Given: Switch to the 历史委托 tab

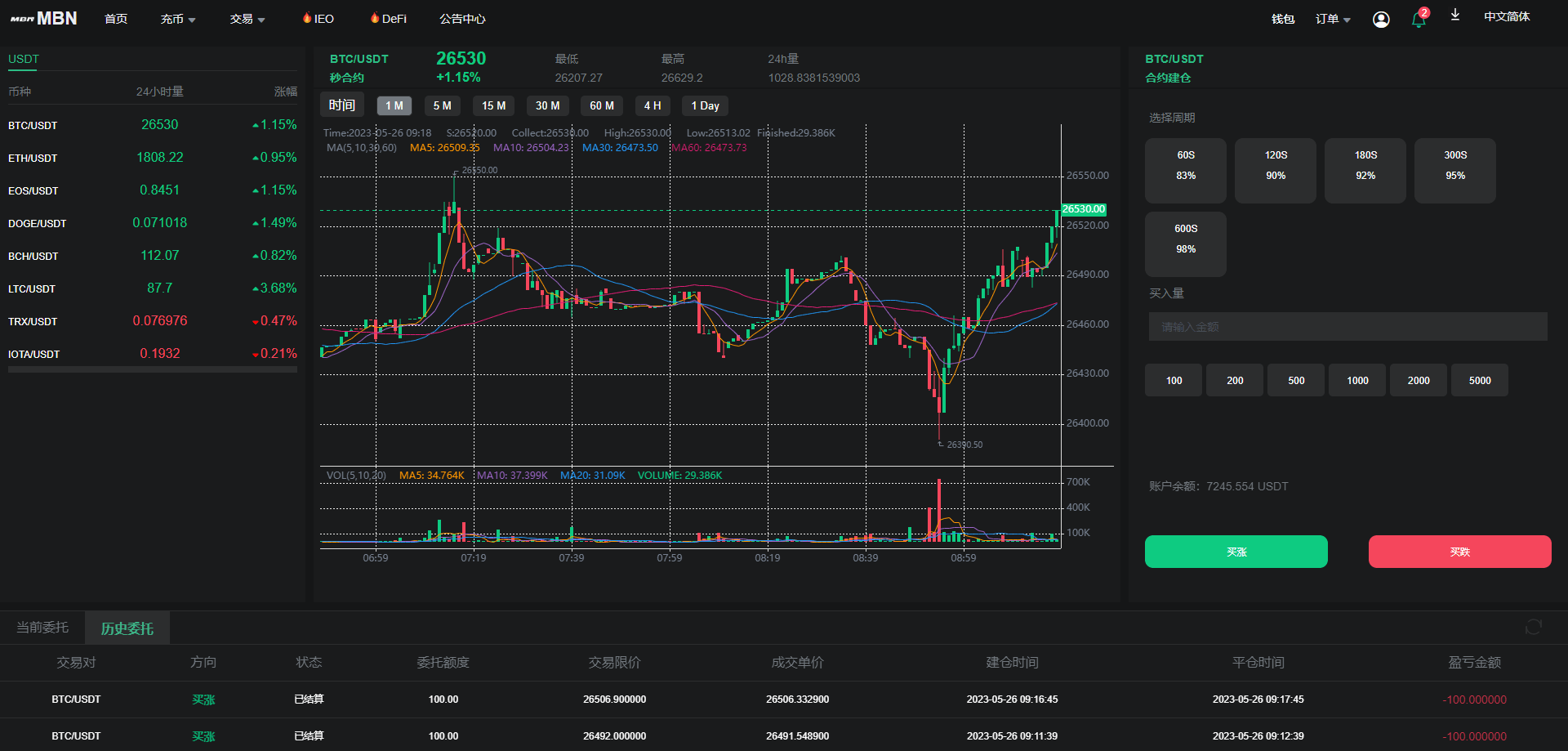Looking at the screenshot, I should coord(127,628).
